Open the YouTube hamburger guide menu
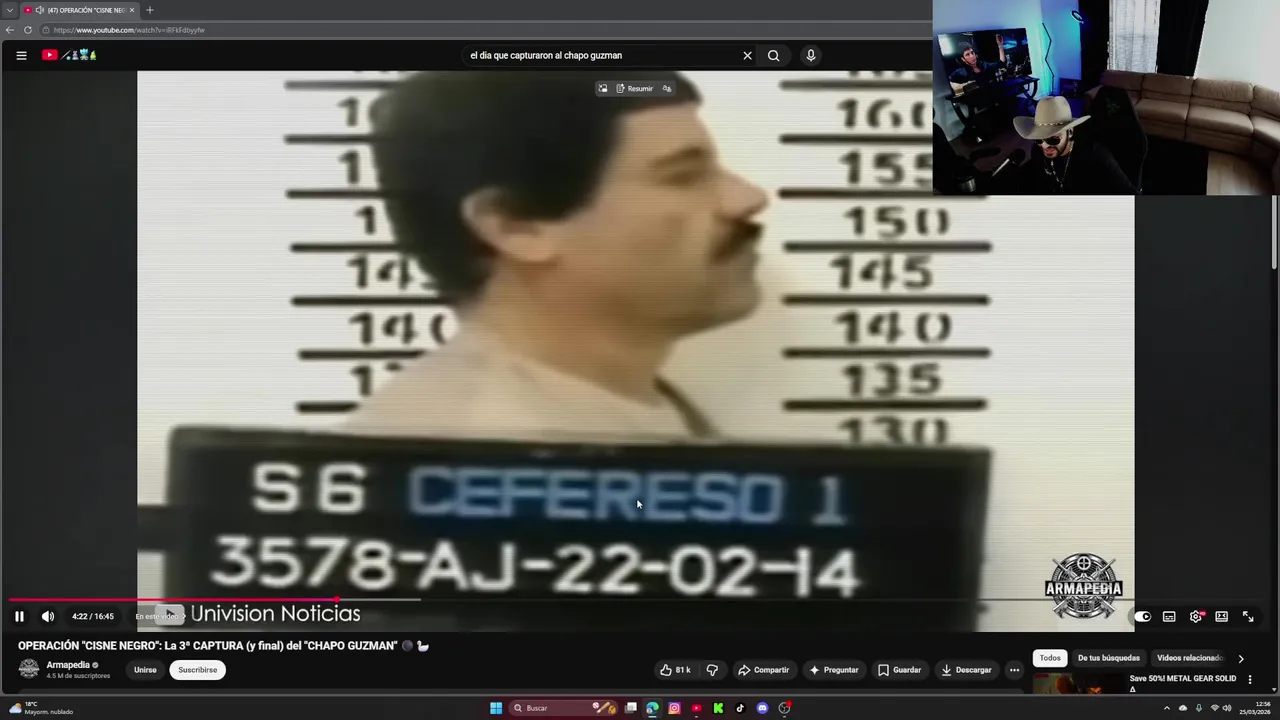 [x=21, y=55]
